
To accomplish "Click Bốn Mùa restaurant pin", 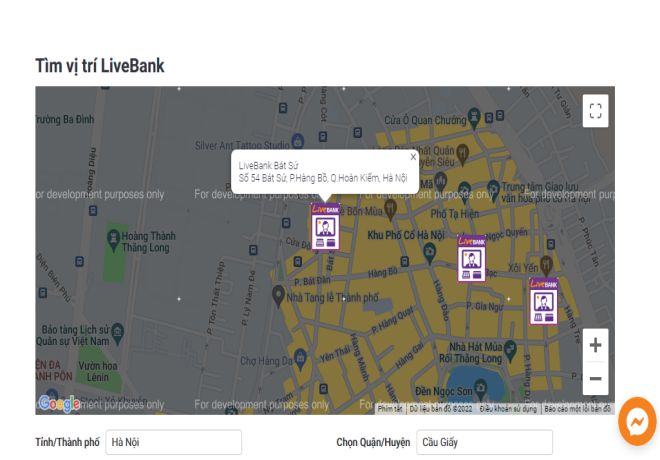I will point(390,210).
